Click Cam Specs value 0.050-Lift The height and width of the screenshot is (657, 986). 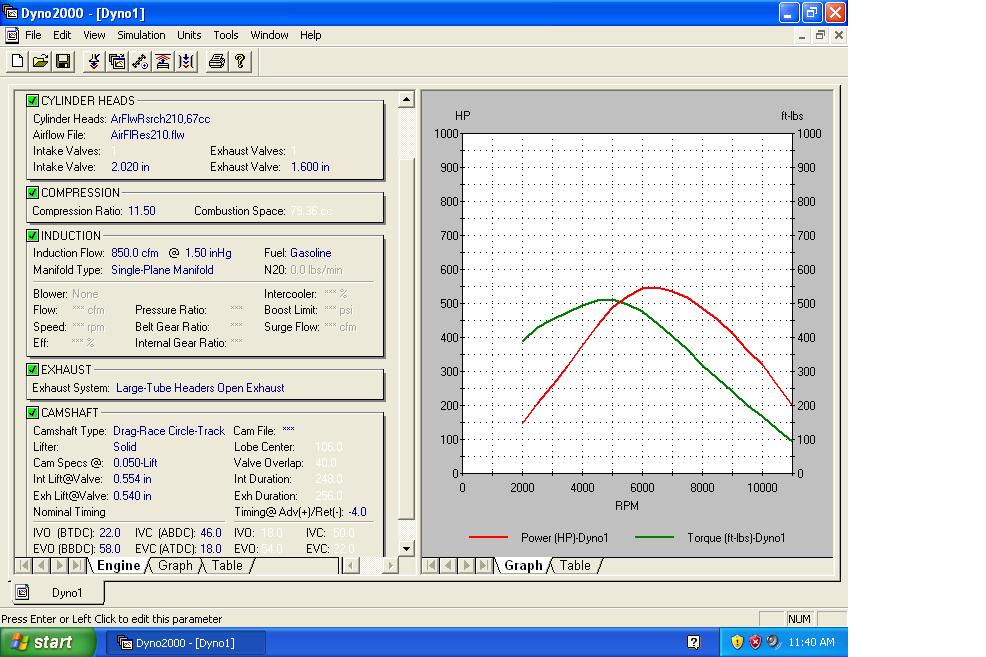(x=135, y=463)
